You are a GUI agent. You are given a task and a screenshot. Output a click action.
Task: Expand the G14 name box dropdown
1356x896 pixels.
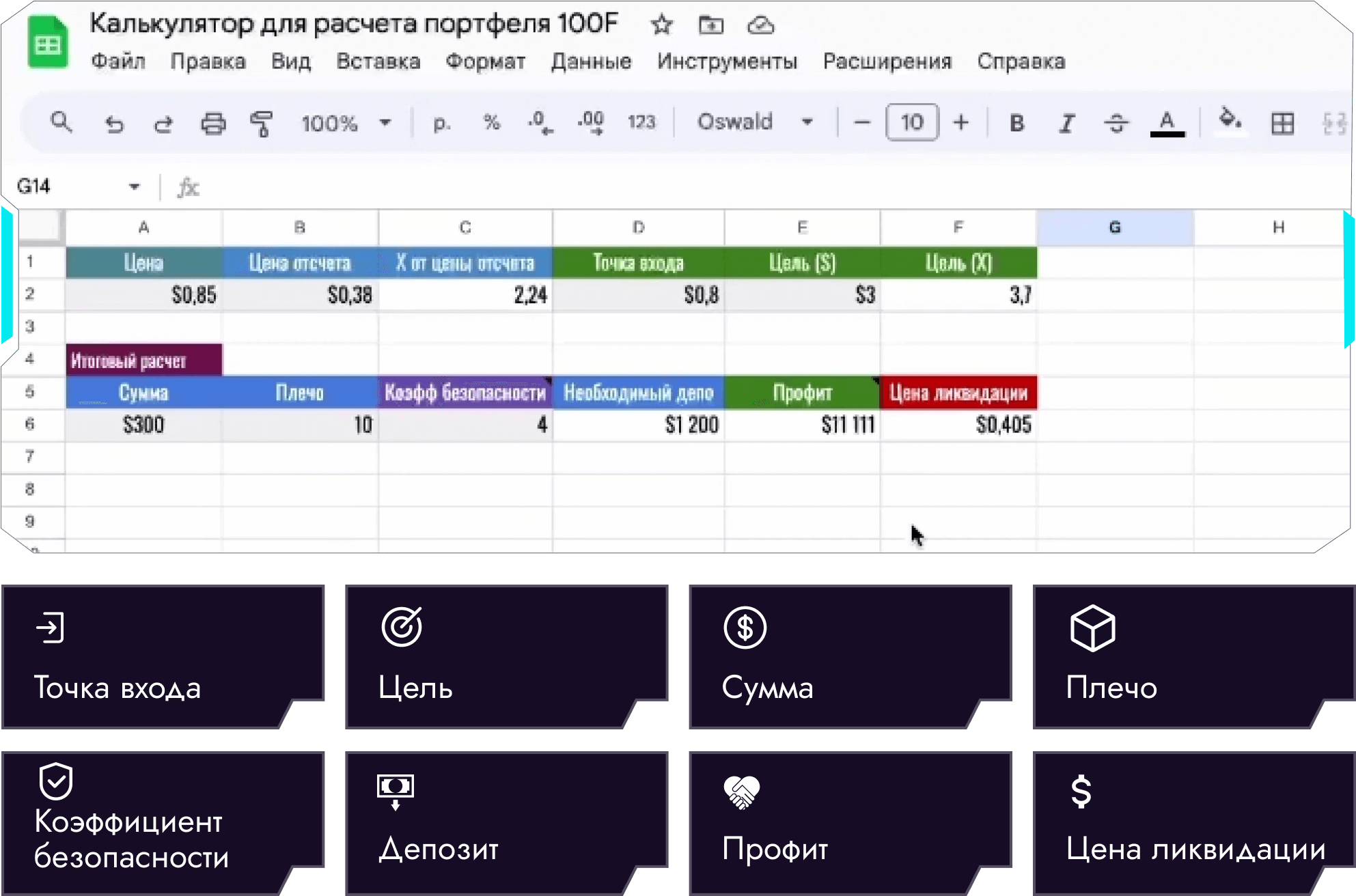[135, 186]
